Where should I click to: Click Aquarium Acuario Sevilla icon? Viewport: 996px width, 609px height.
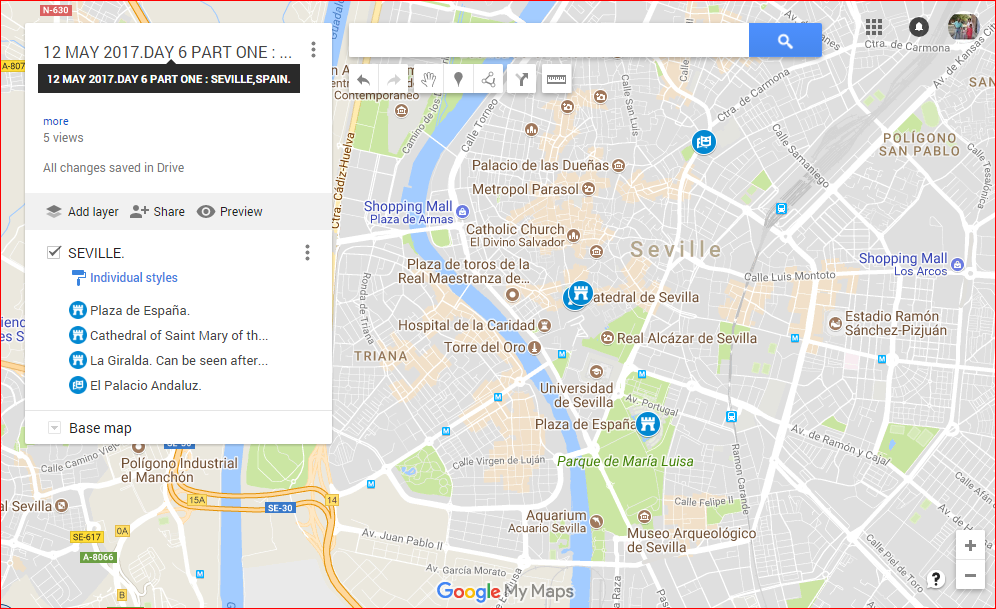596,522
